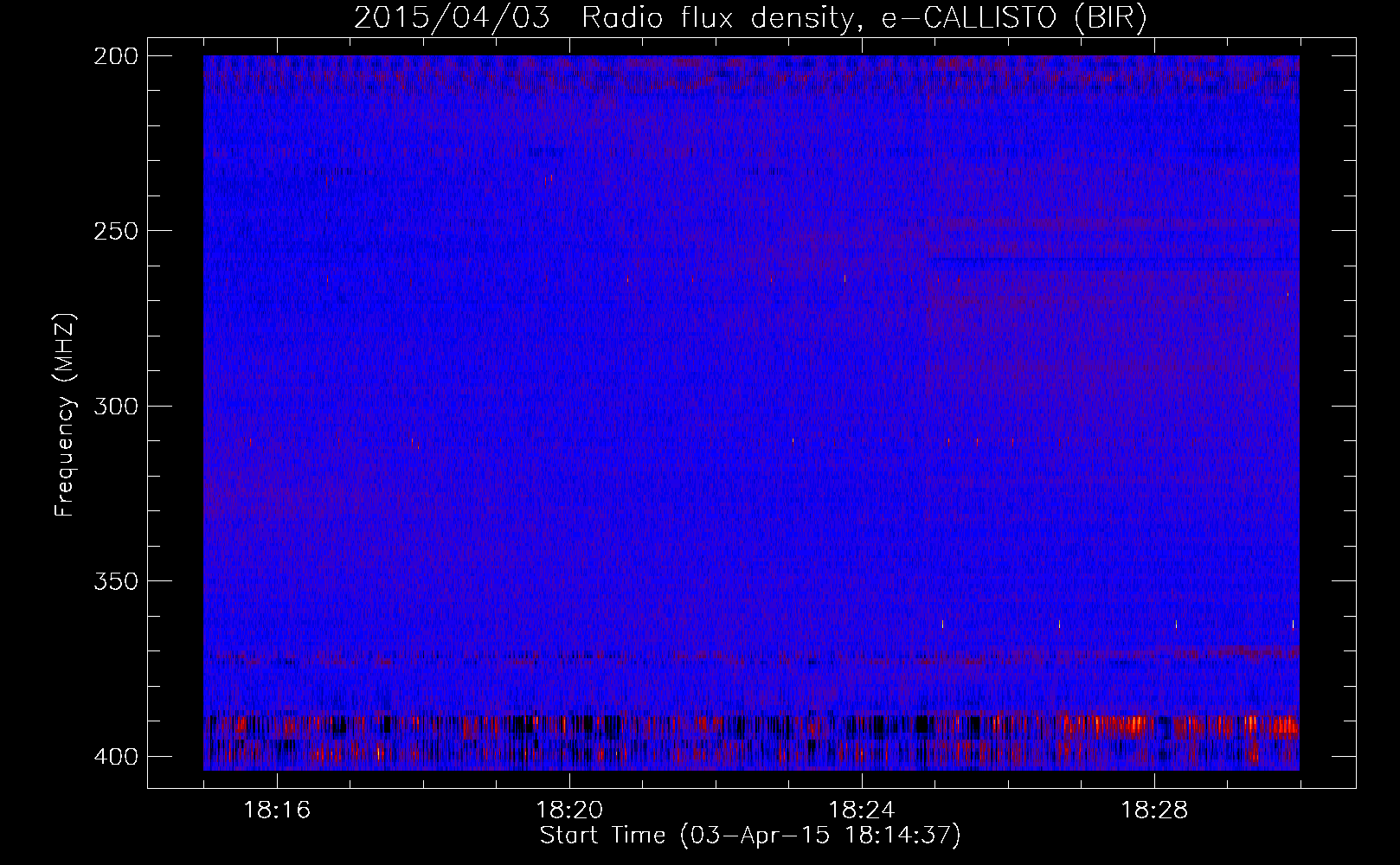Click the 18:28 time tick label
Screen dimensions: 1400x865
point(1154,811)
